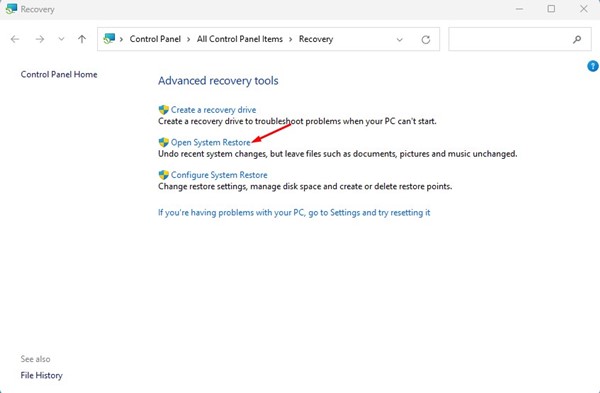Image resolution: width=600 pixels, height=393 pixels.
Task: Click the Change restore settings description text
Action: [305, 186]
